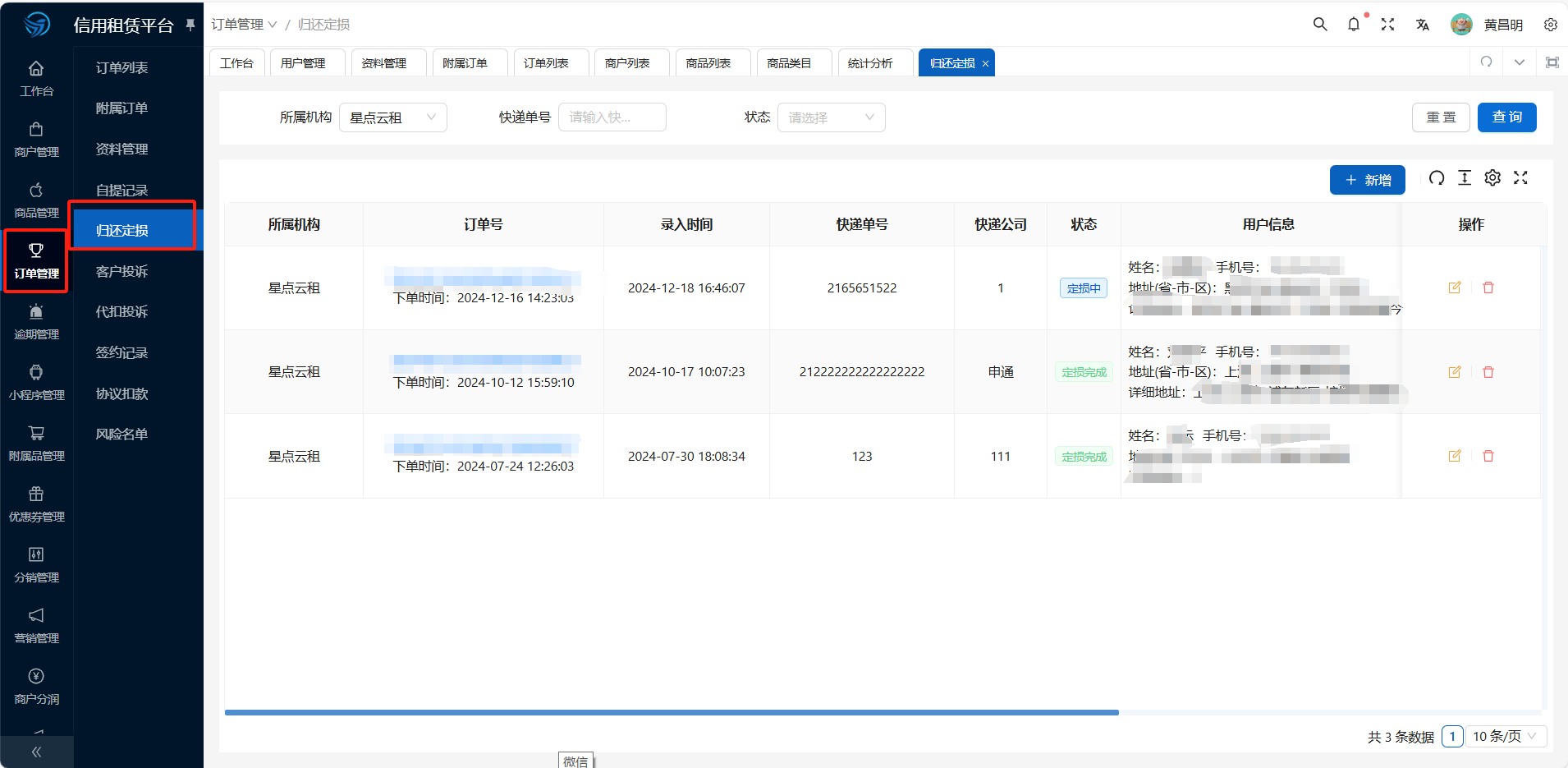Open the 所属机构 dropdown
The height and width of the screenshot is (768, 1568).
(x=392, y=117)
